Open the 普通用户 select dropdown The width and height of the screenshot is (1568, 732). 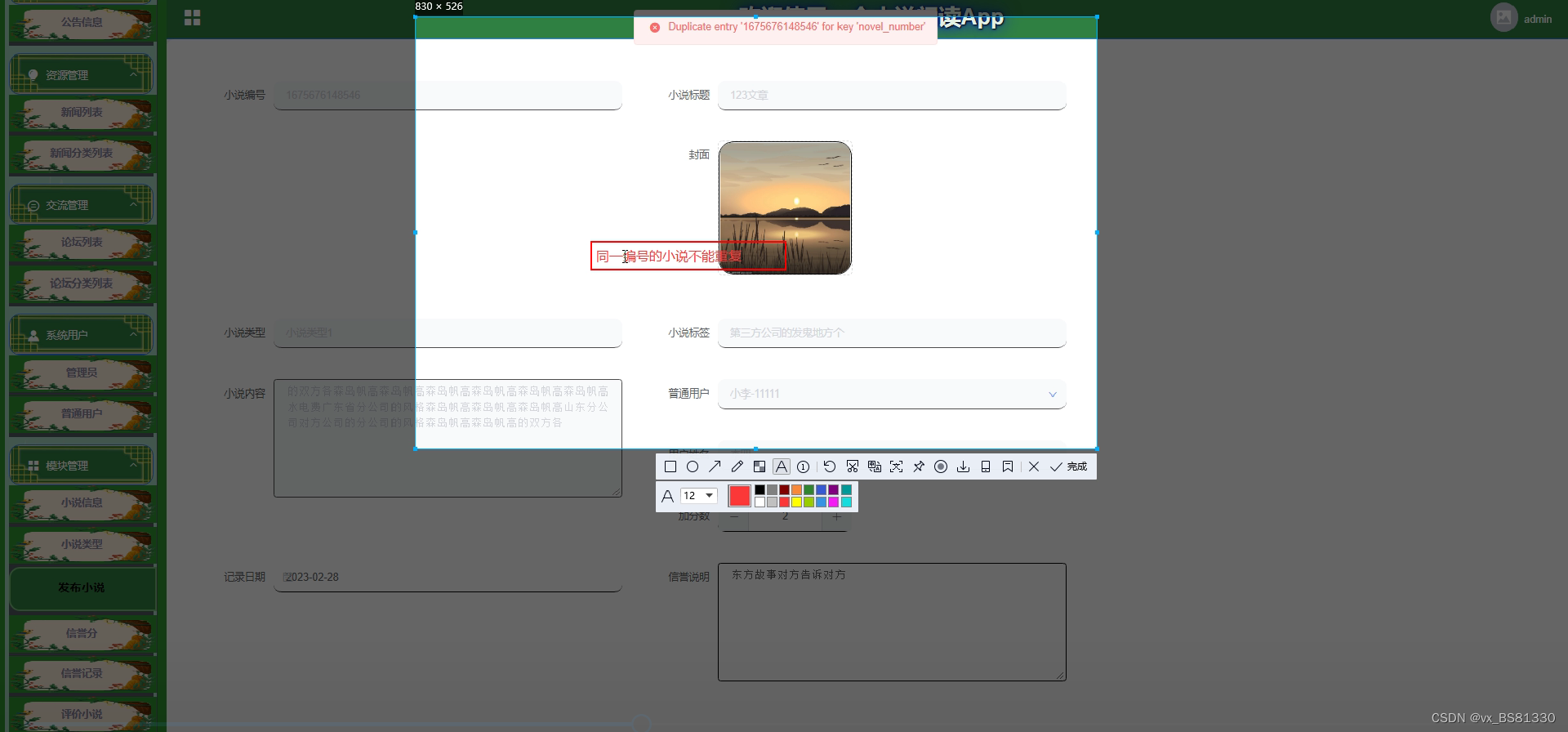892,395
